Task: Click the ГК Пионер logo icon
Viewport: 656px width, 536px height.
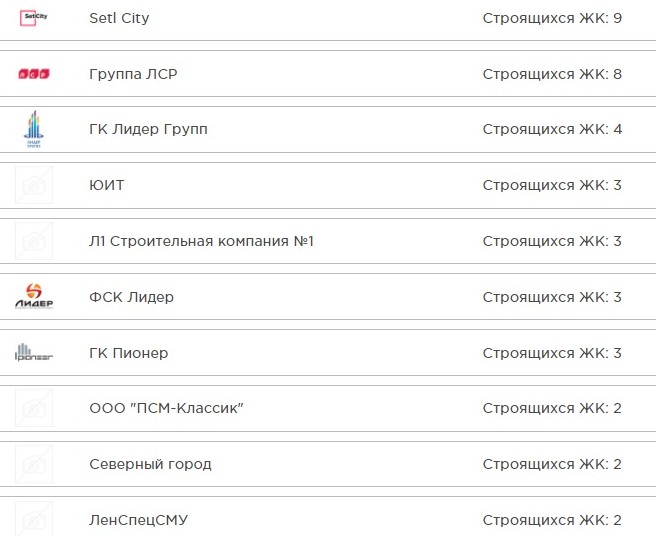Action: point(34,353)
